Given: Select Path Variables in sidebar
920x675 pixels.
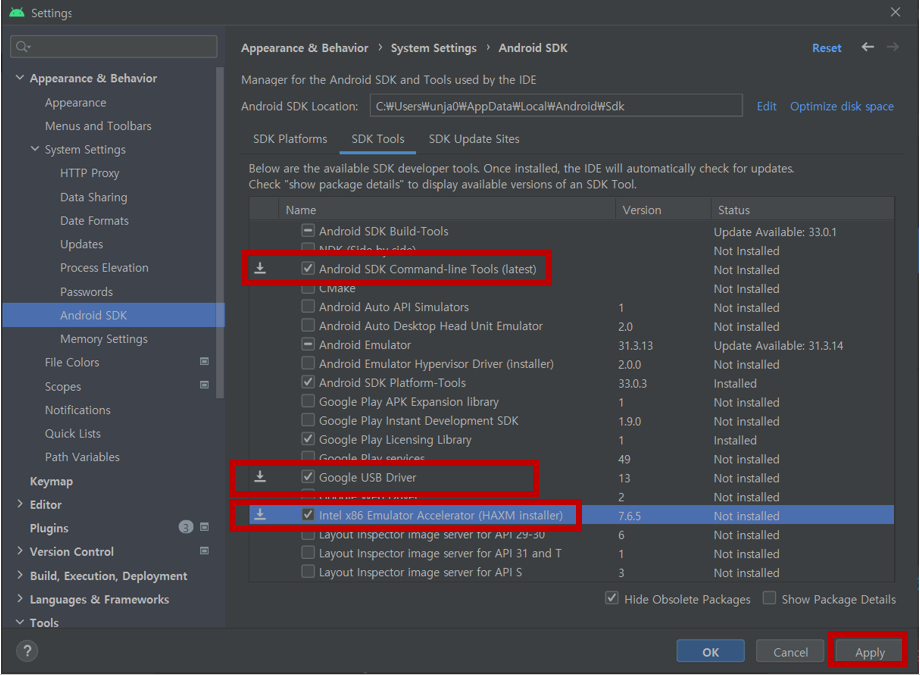Looking at the screenshot, I should pos(82,457).
